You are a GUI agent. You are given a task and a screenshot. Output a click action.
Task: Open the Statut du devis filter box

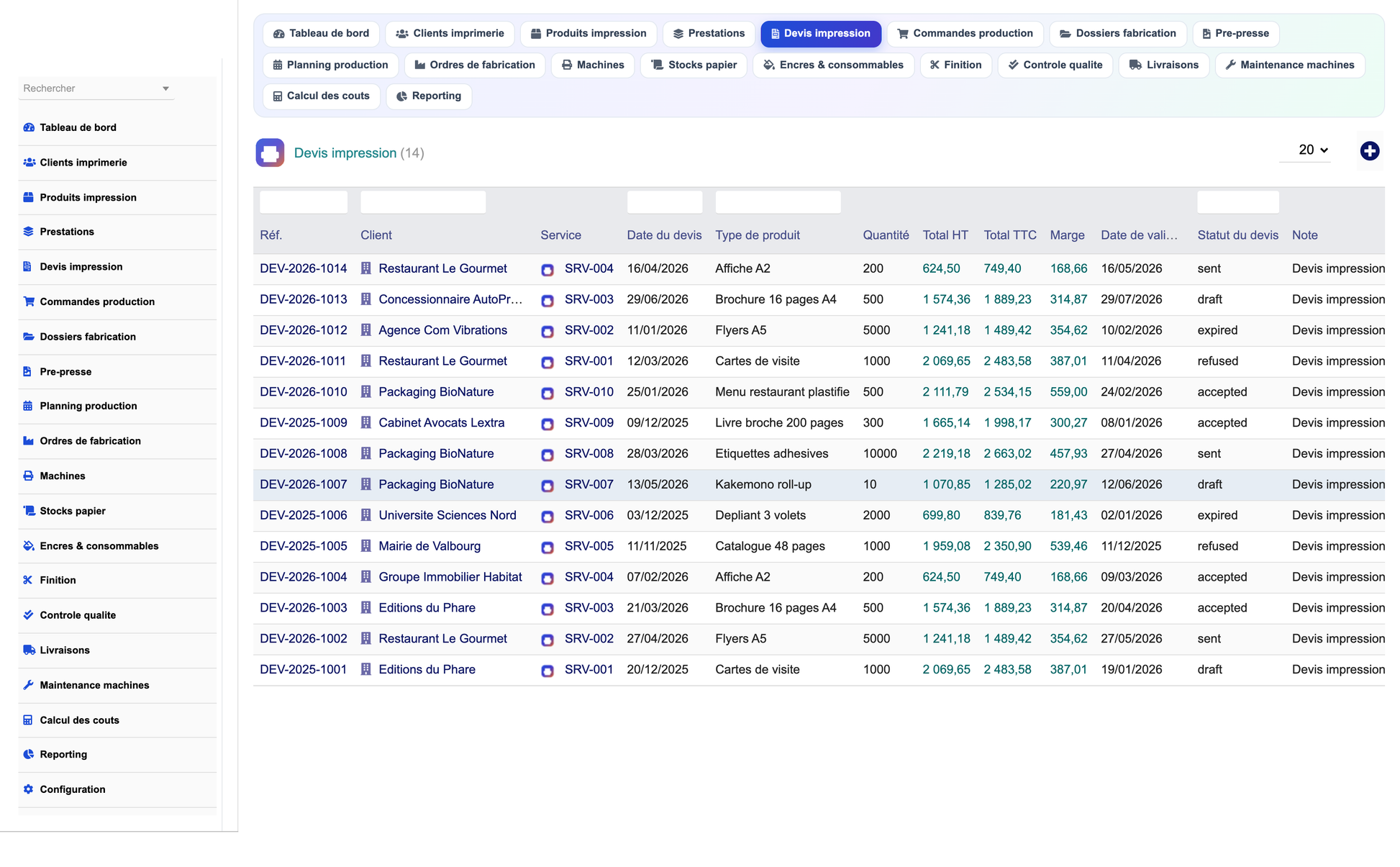pyautogui.click(x=1237, y=202)
